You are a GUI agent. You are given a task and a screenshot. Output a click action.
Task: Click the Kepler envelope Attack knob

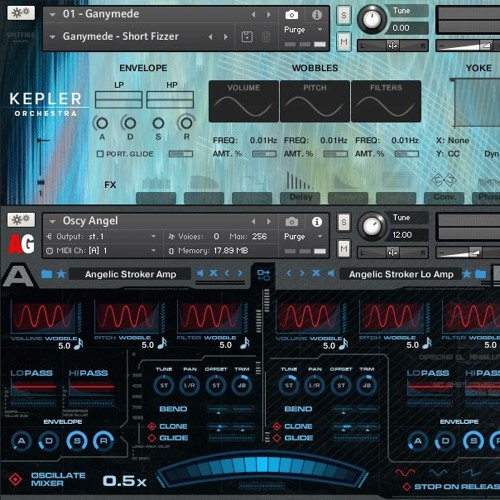coord(102,123)
